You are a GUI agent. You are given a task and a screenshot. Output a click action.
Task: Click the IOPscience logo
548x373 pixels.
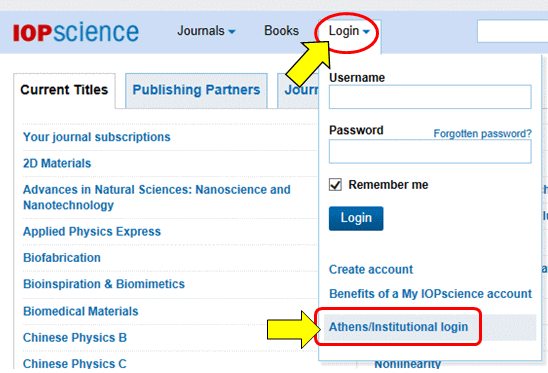tap(76, 33)
